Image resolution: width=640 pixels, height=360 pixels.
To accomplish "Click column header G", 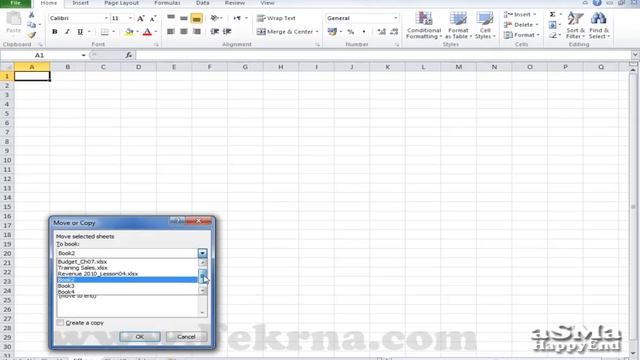I will [245, 67].
